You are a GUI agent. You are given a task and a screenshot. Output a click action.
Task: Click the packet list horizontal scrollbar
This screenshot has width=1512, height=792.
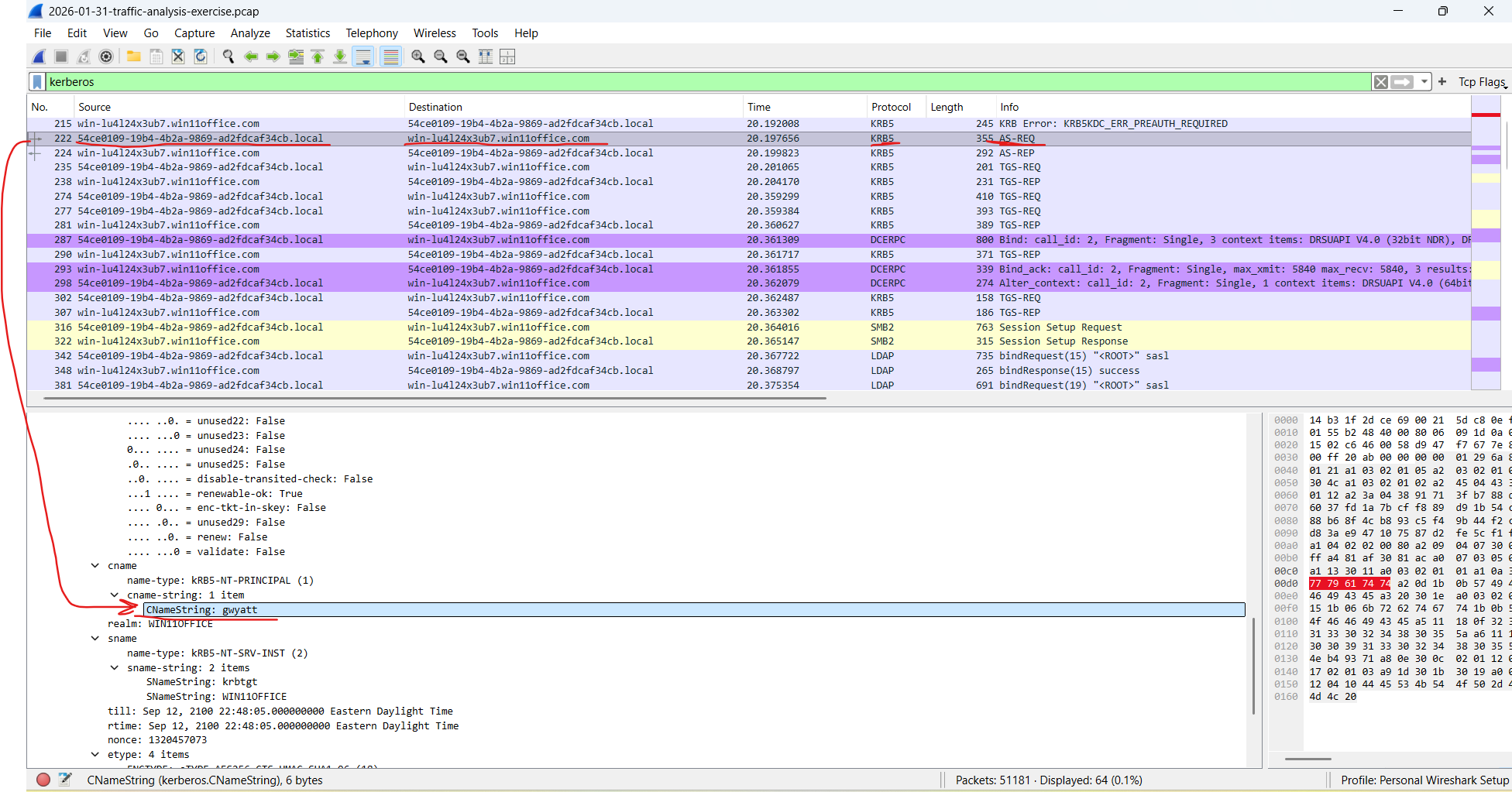coord(435,399)
